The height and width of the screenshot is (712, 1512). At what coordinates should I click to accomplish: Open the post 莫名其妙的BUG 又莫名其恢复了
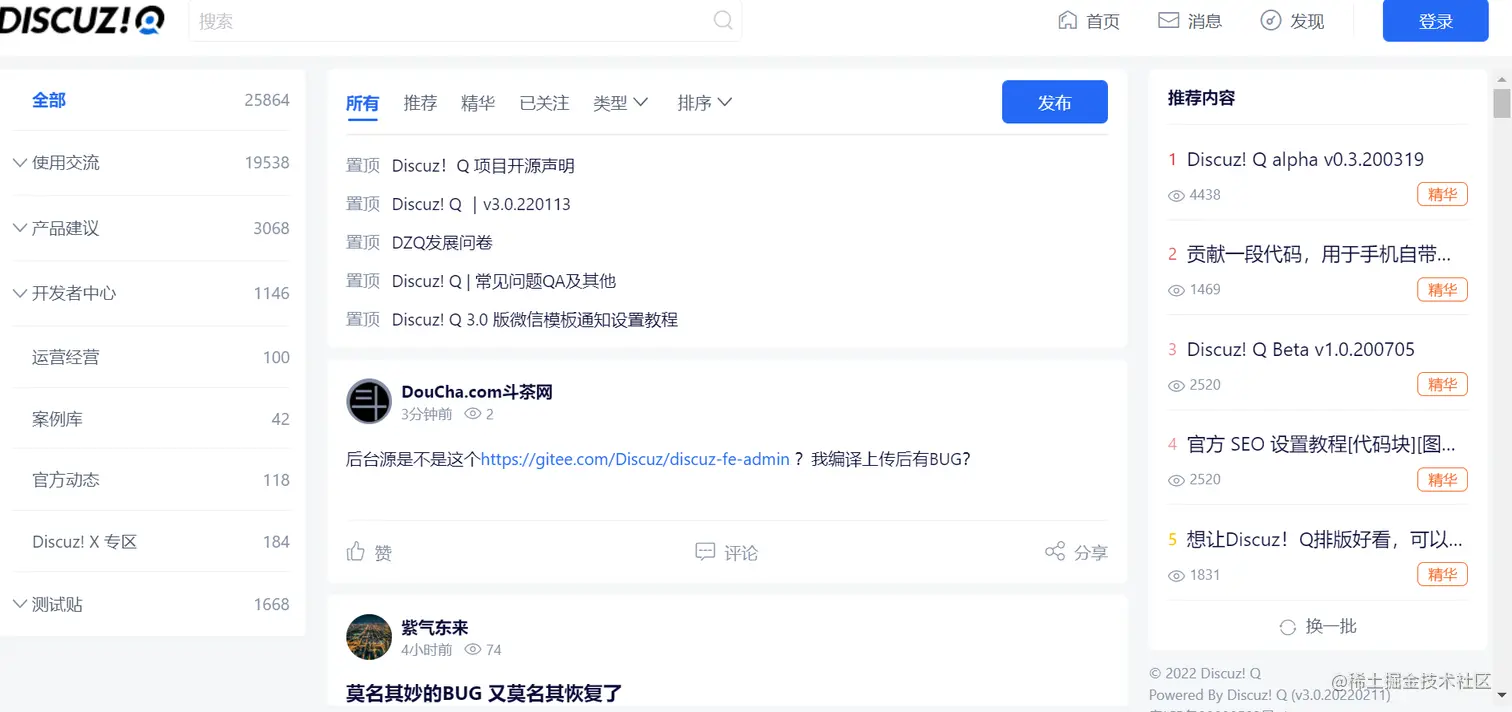(484, 693)
